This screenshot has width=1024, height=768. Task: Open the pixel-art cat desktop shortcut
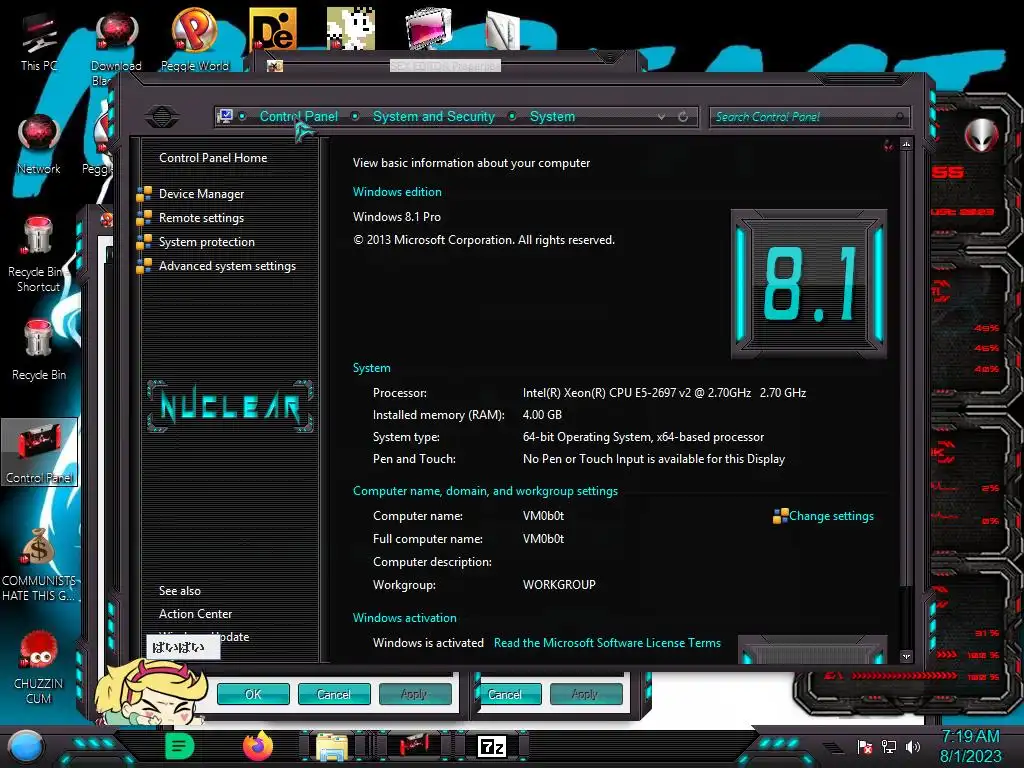tap(351, 29)
